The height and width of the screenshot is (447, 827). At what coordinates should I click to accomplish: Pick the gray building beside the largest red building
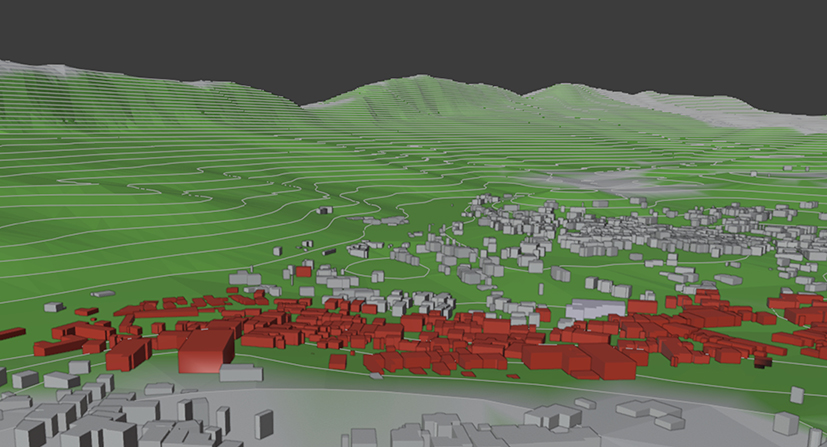click(x=241, y=372)
